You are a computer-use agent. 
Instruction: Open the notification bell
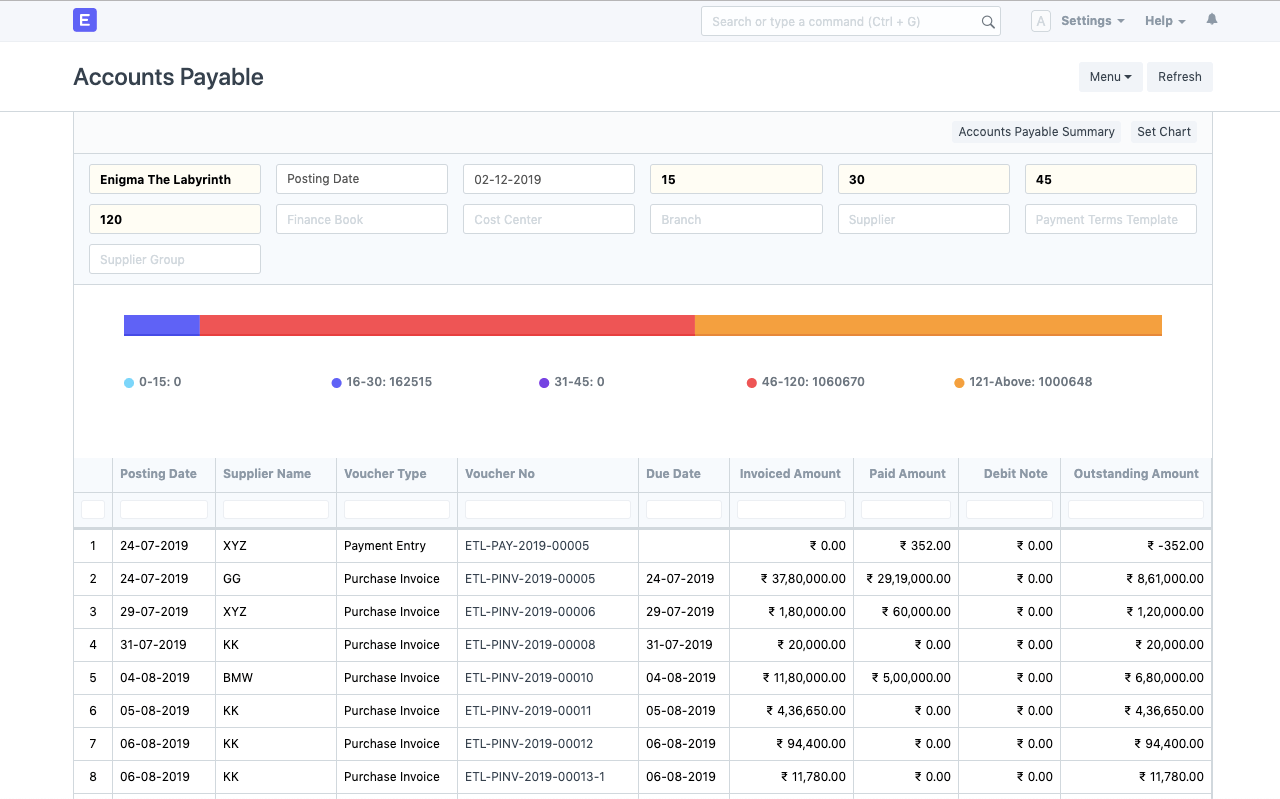[x=1211, y=18]
